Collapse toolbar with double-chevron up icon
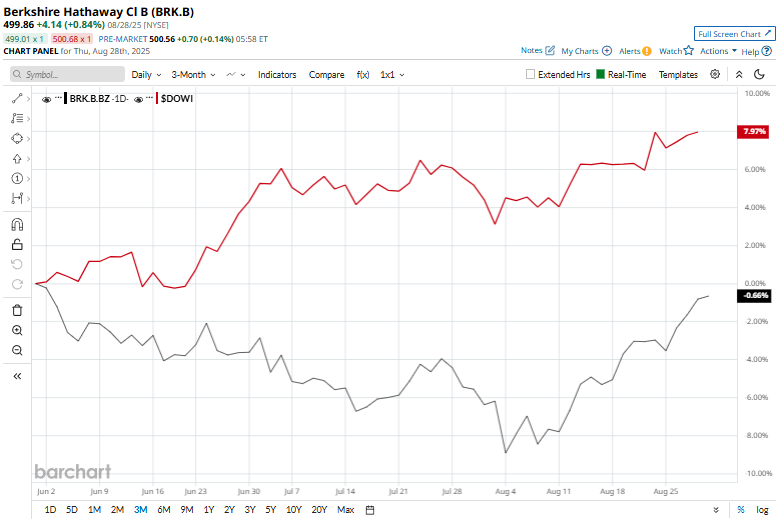This screenshot has height=527, width=776. [739, 75]
